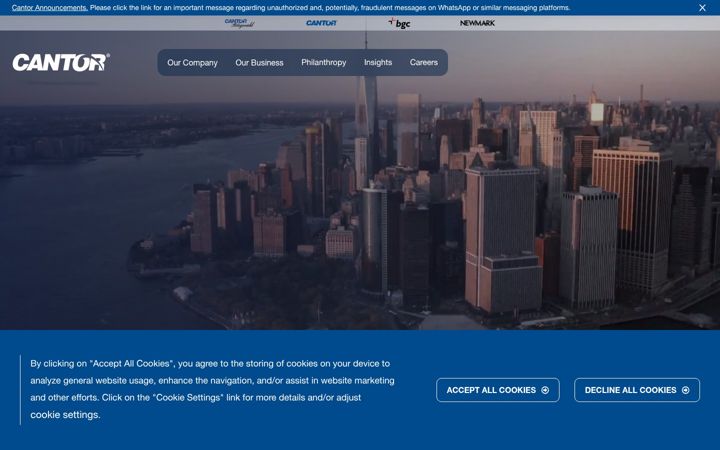
Task: Open the Our Company menu
Action: (192, 62)
